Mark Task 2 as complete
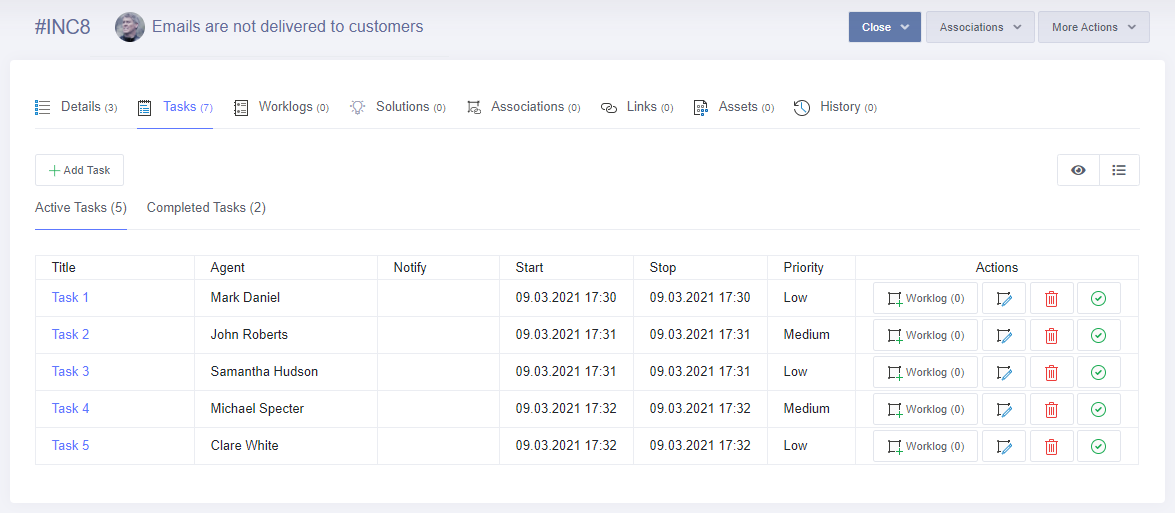 1098,335
